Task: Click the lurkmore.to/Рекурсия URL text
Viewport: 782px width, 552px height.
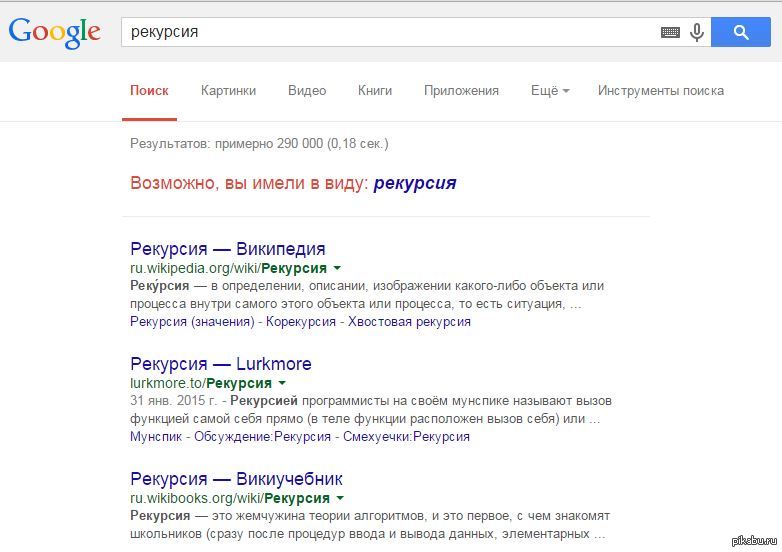Action: pos(201,383)
